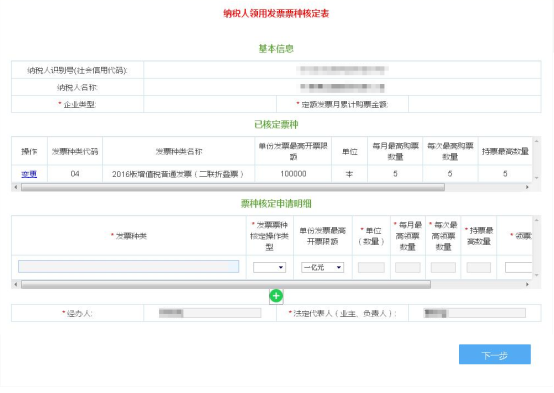This screenshot has height=393, width=554.
Task: Click the 票种核定申请明细 section heading
Action: pyautogui.click(x=276, y=204)
